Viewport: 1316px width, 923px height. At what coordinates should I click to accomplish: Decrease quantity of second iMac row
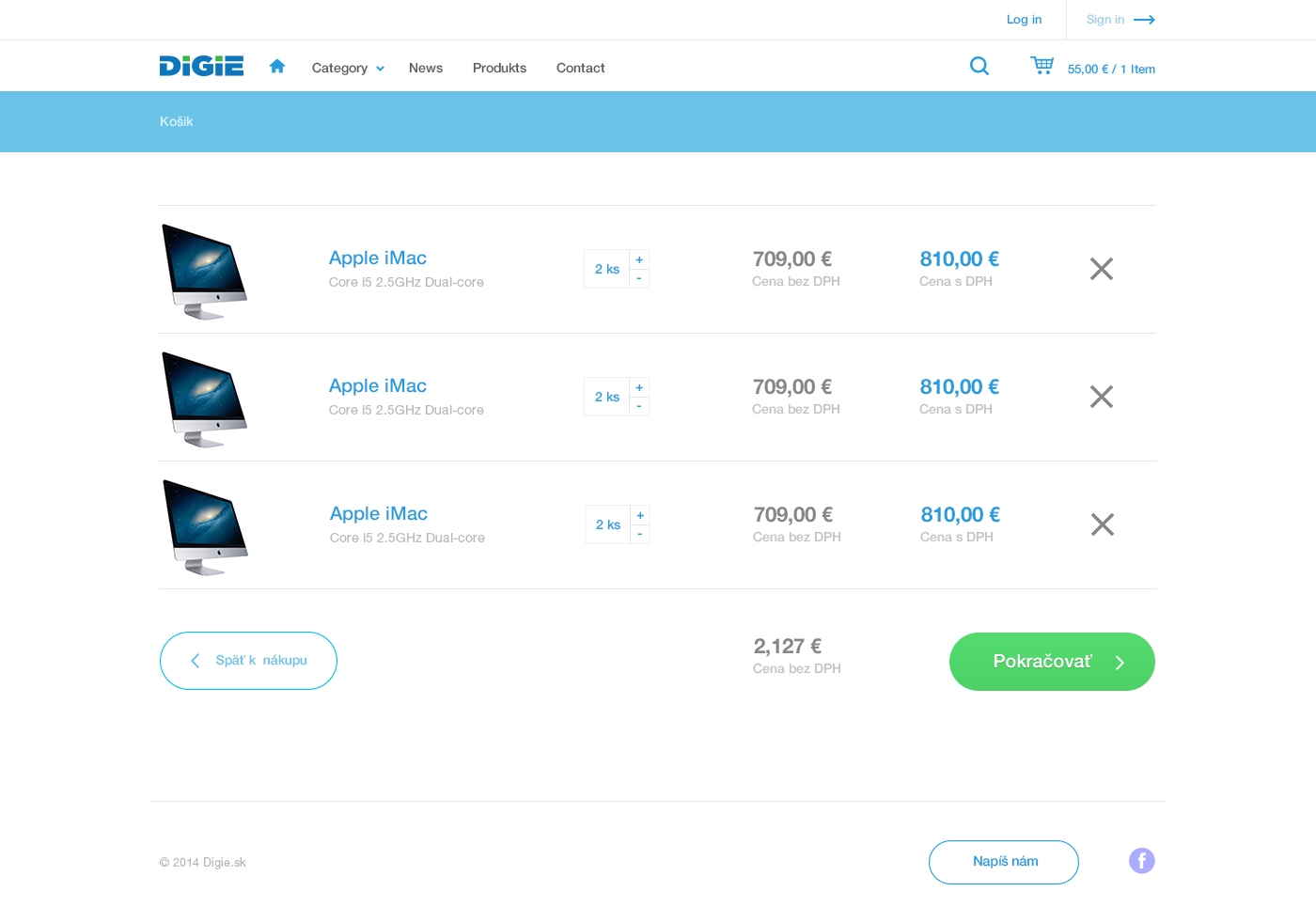coord(639,406)
